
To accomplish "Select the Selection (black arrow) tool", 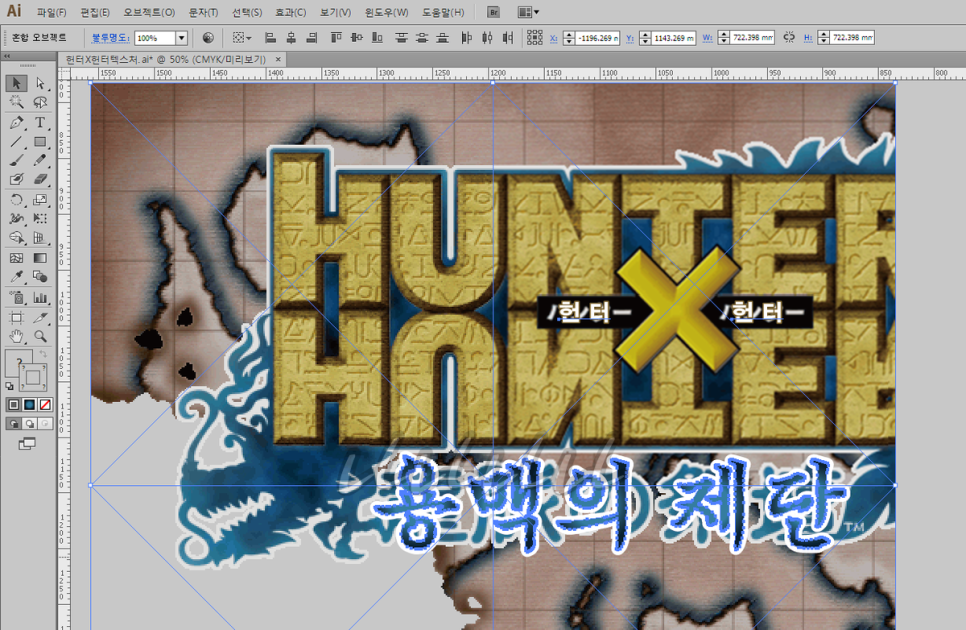I will coord(17,83).
